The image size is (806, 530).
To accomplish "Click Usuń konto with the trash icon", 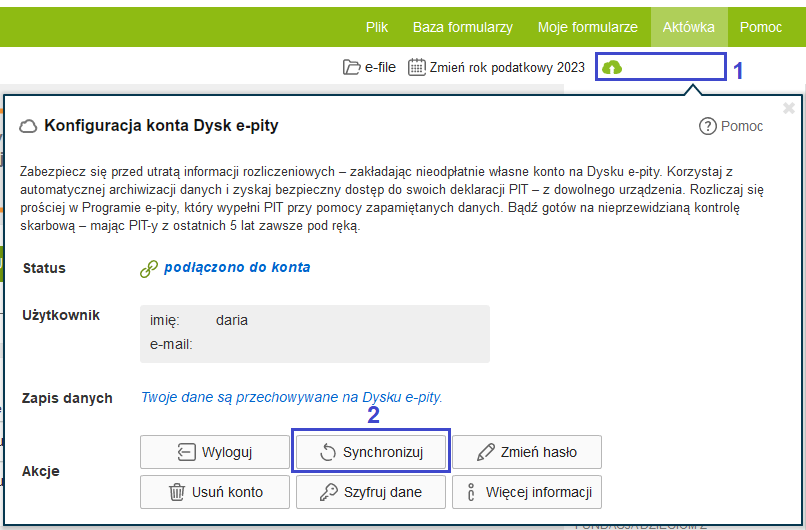I will pos(215,492).
